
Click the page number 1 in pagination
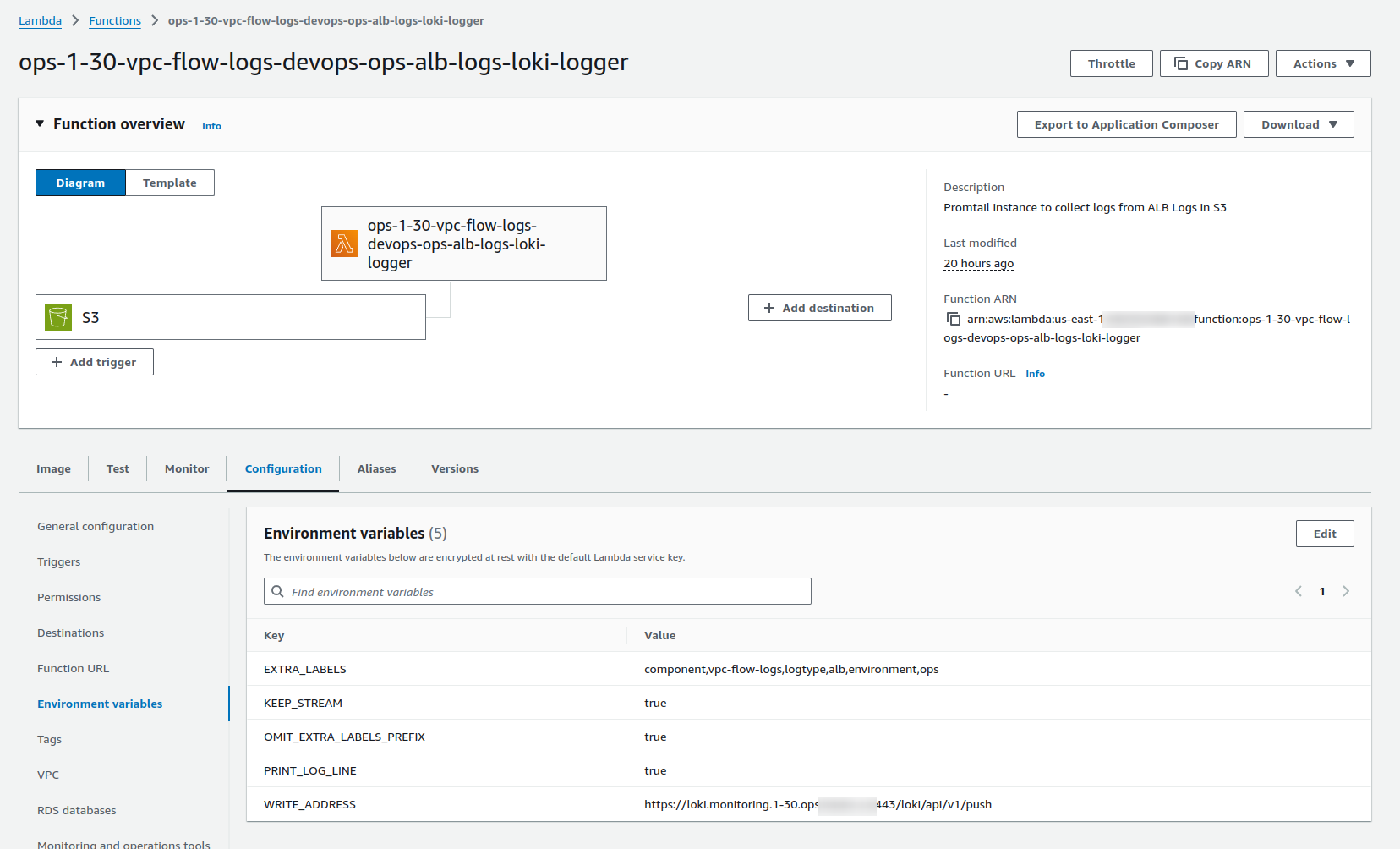[1322, 591]
